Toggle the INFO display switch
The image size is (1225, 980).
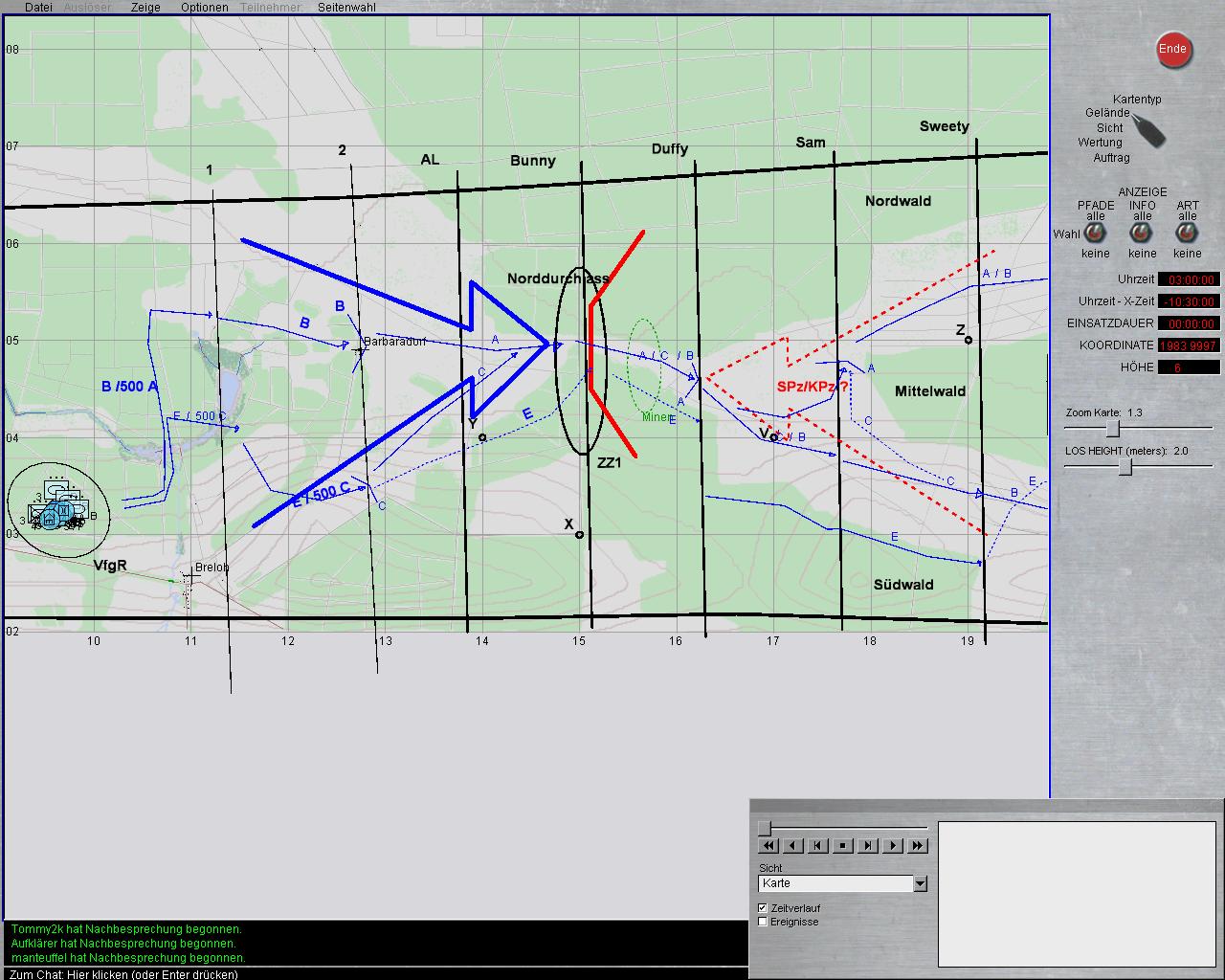1141,234
